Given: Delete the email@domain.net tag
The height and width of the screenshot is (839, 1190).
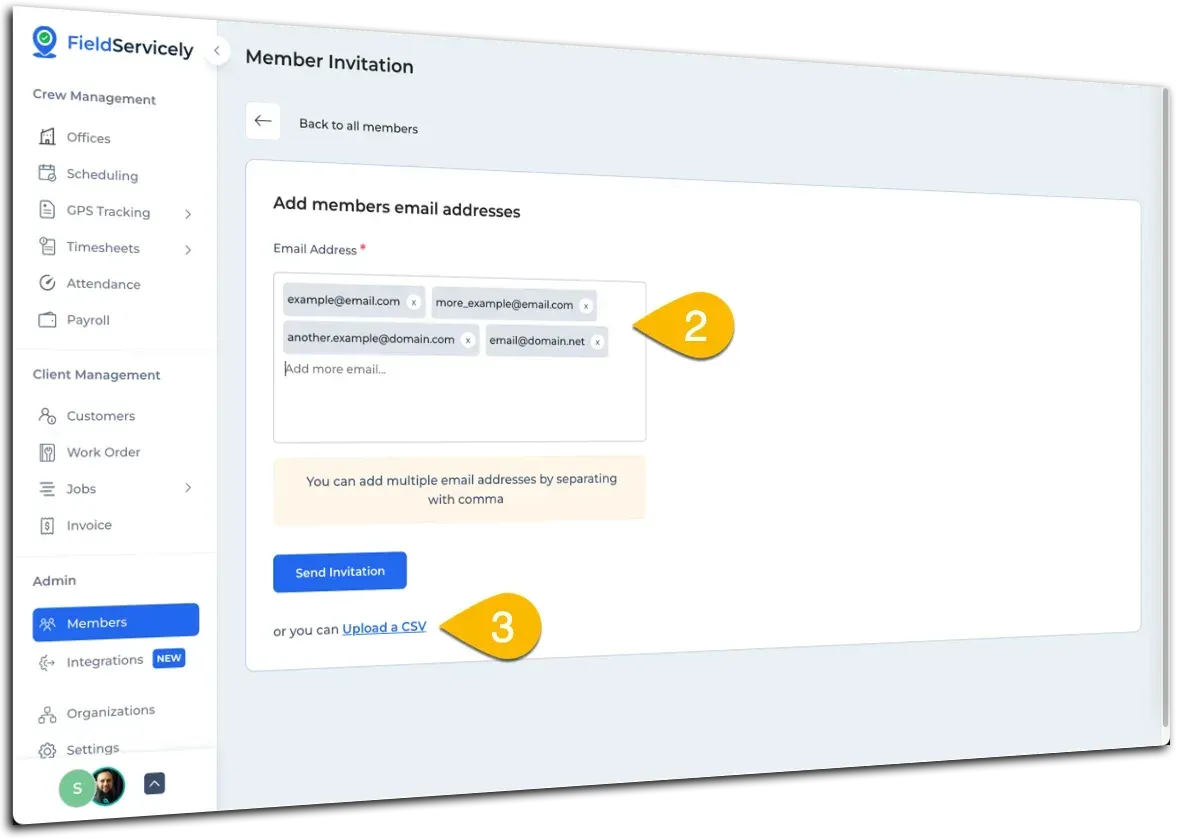Looking at the screenshot, I should coord(597,342).
